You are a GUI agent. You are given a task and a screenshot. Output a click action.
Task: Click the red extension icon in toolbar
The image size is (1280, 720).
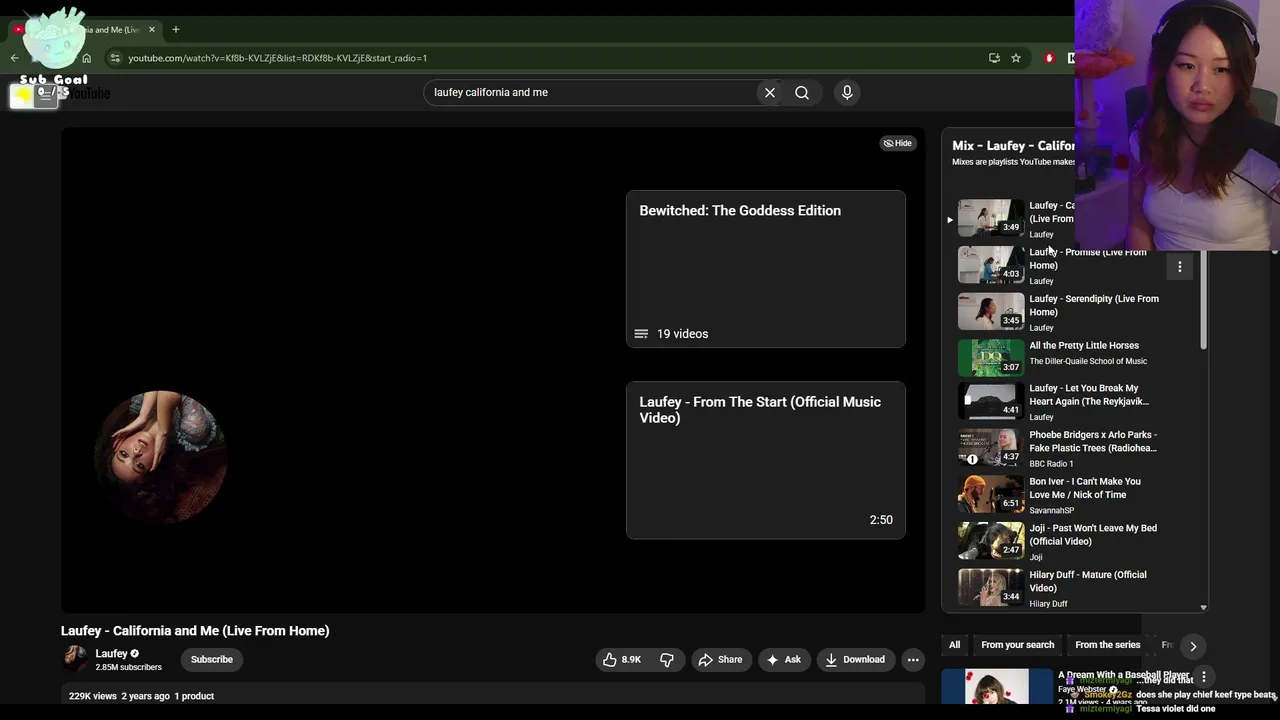pos(1049,58)
